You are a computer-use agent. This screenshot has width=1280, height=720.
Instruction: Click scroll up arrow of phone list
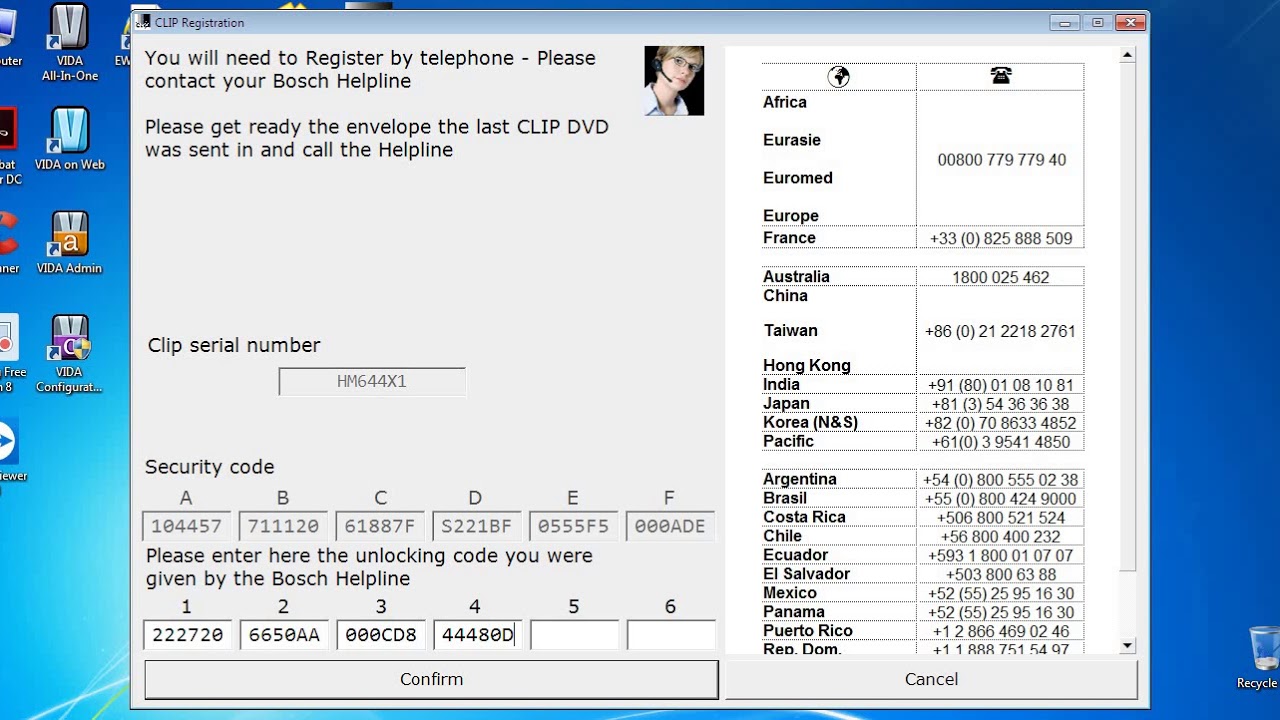[1127, 56]
